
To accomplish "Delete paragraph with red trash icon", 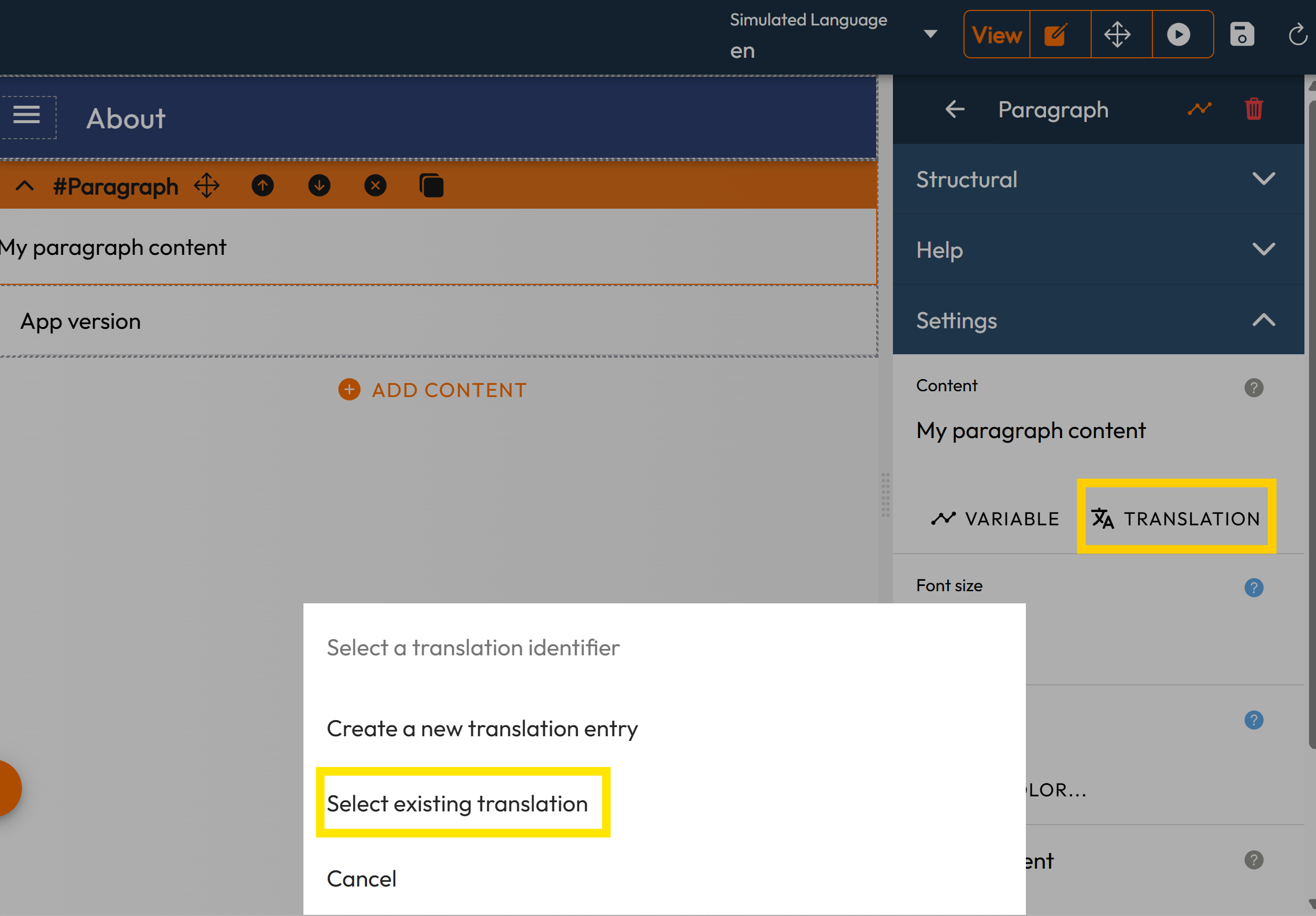I will pyautogui.click(x=1254, y=109).
